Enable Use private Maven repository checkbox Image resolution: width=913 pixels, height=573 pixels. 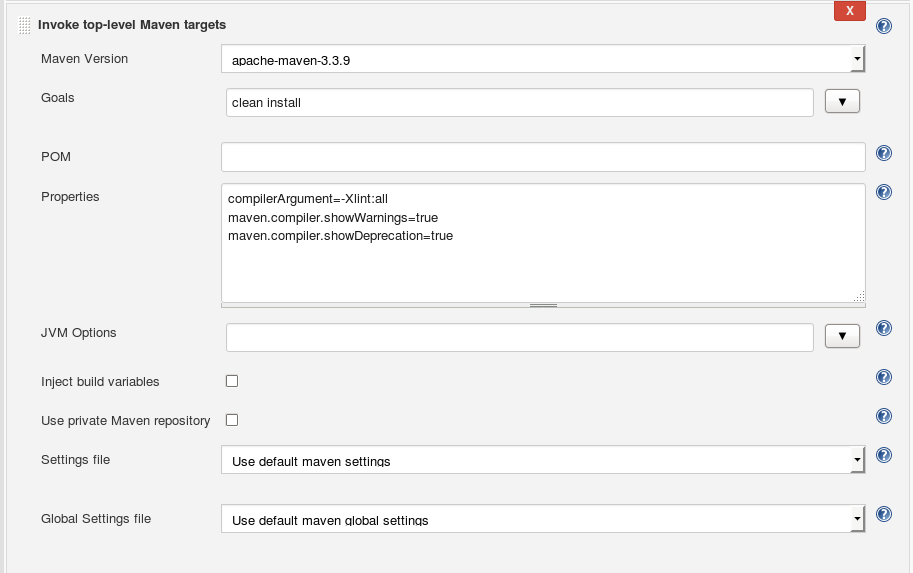[232, 420]
